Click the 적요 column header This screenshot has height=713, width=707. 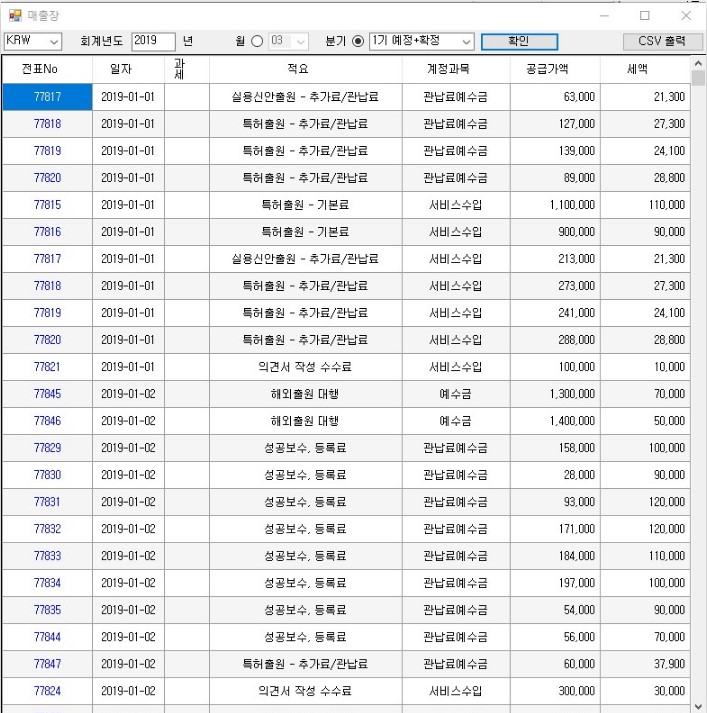coord(306,69)
